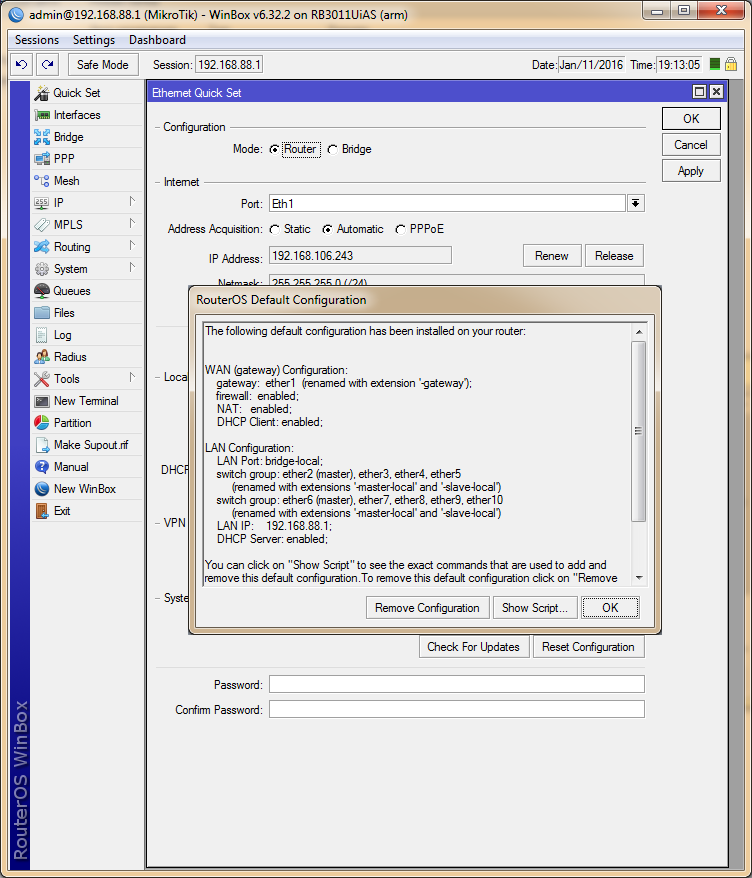
Task: Click the undo arrow in toolbar
Action: click(x=22, y=65)
